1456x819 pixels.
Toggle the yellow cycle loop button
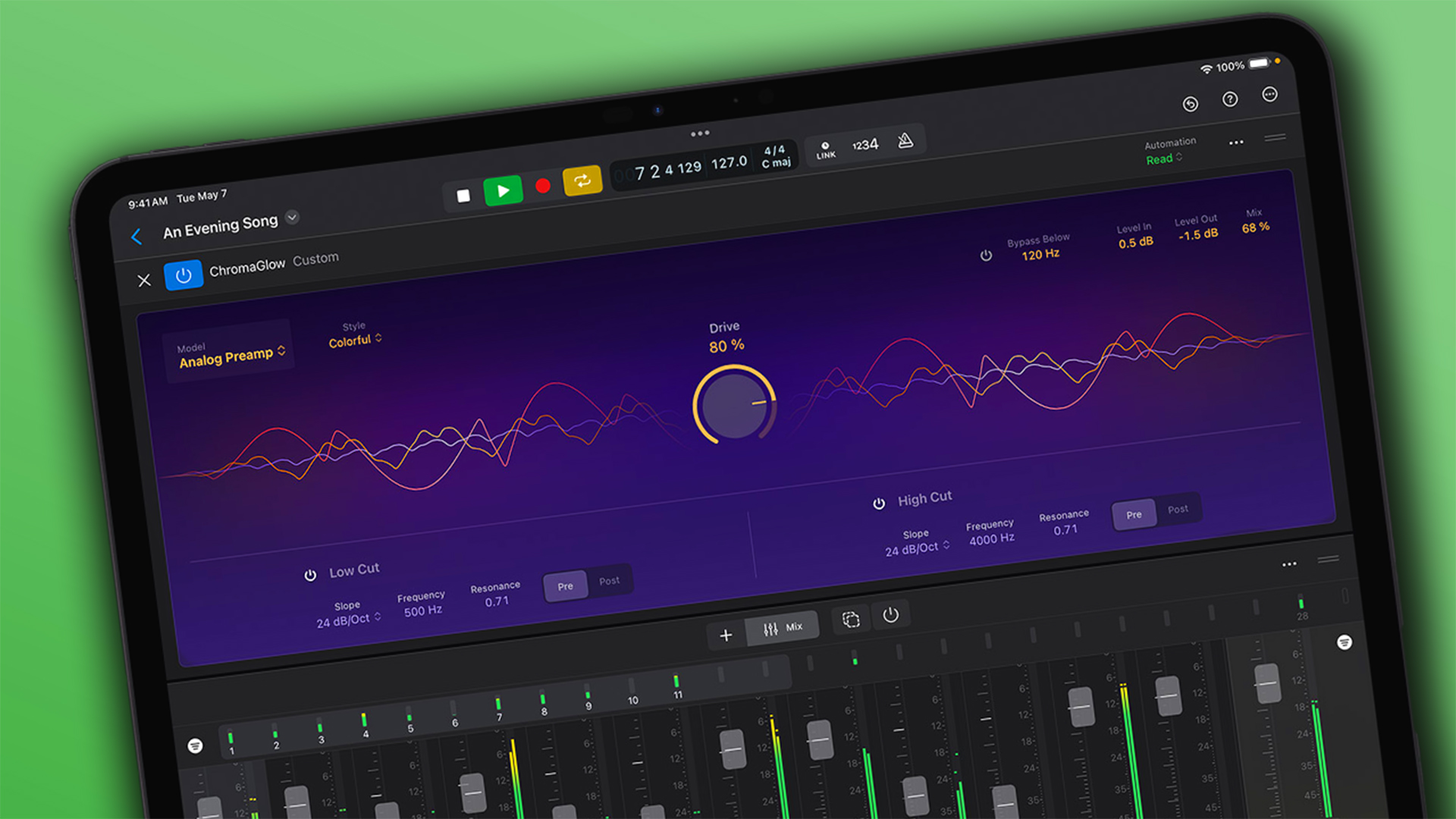(582, 180)
